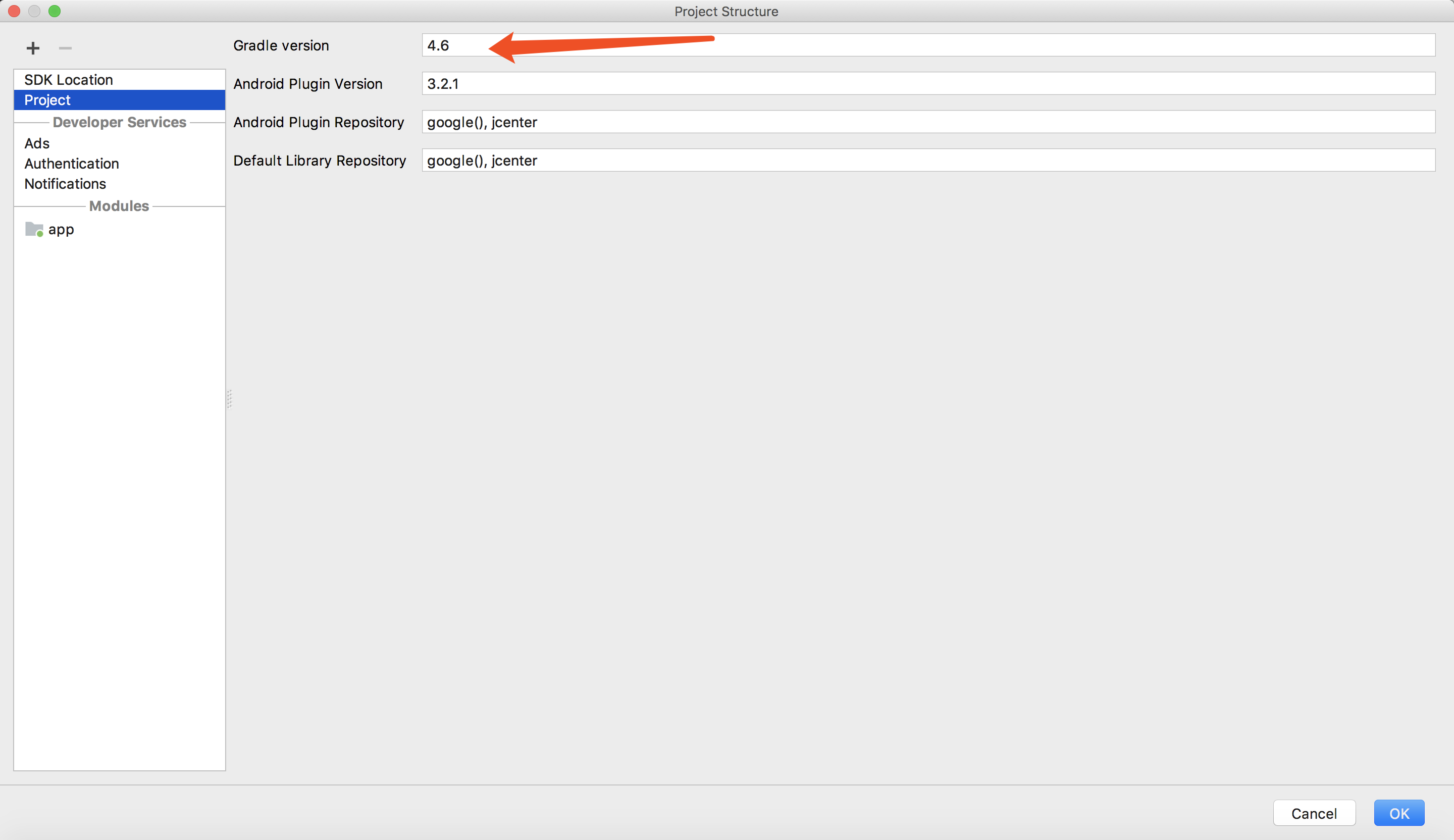Click the minus remove module icon

(x=65, y=48)
